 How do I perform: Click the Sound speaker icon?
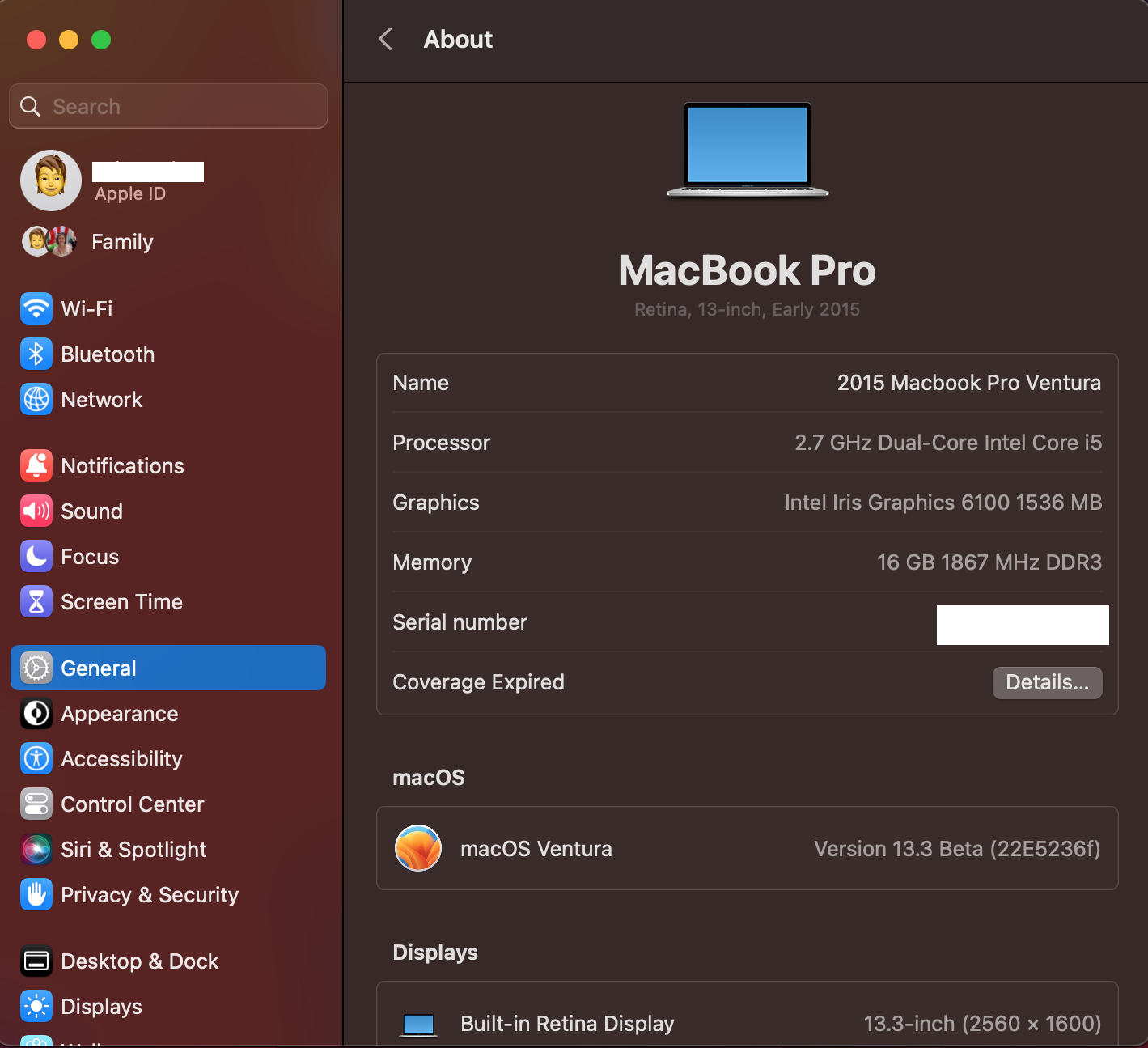click(x=36, y=511)
